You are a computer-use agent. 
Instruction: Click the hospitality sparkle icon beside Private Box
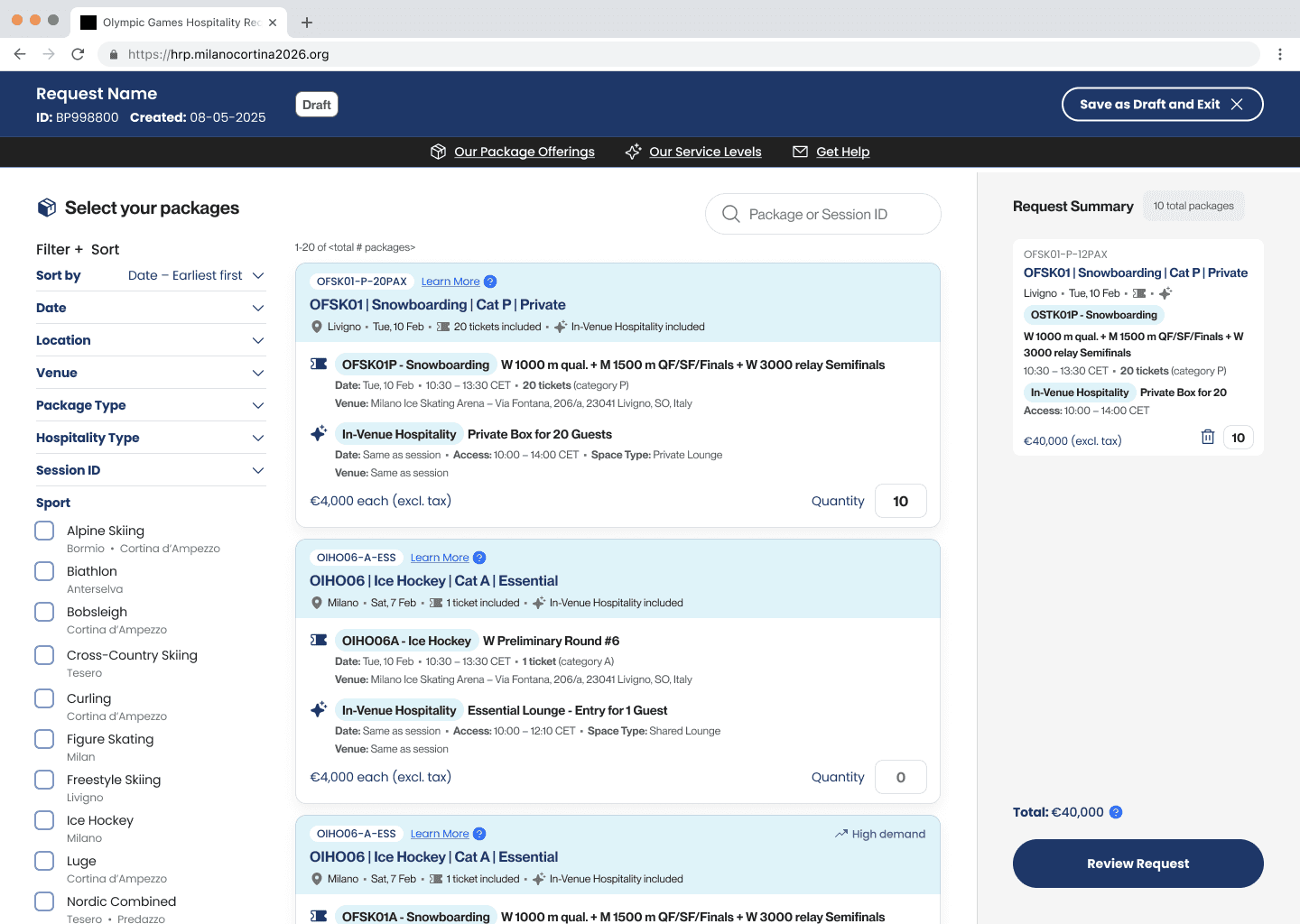coord(319,433)
